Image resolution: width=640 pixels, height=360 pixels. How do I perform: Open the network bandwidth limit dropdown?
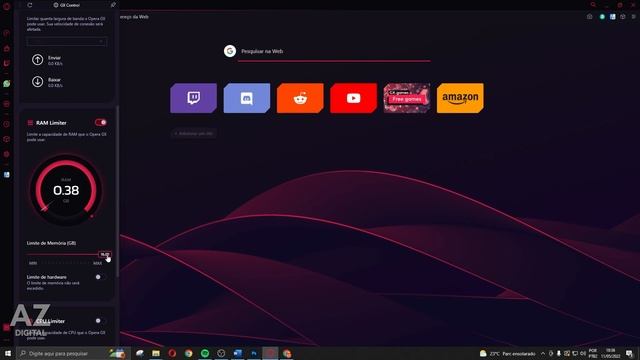[x=67, y=41]
